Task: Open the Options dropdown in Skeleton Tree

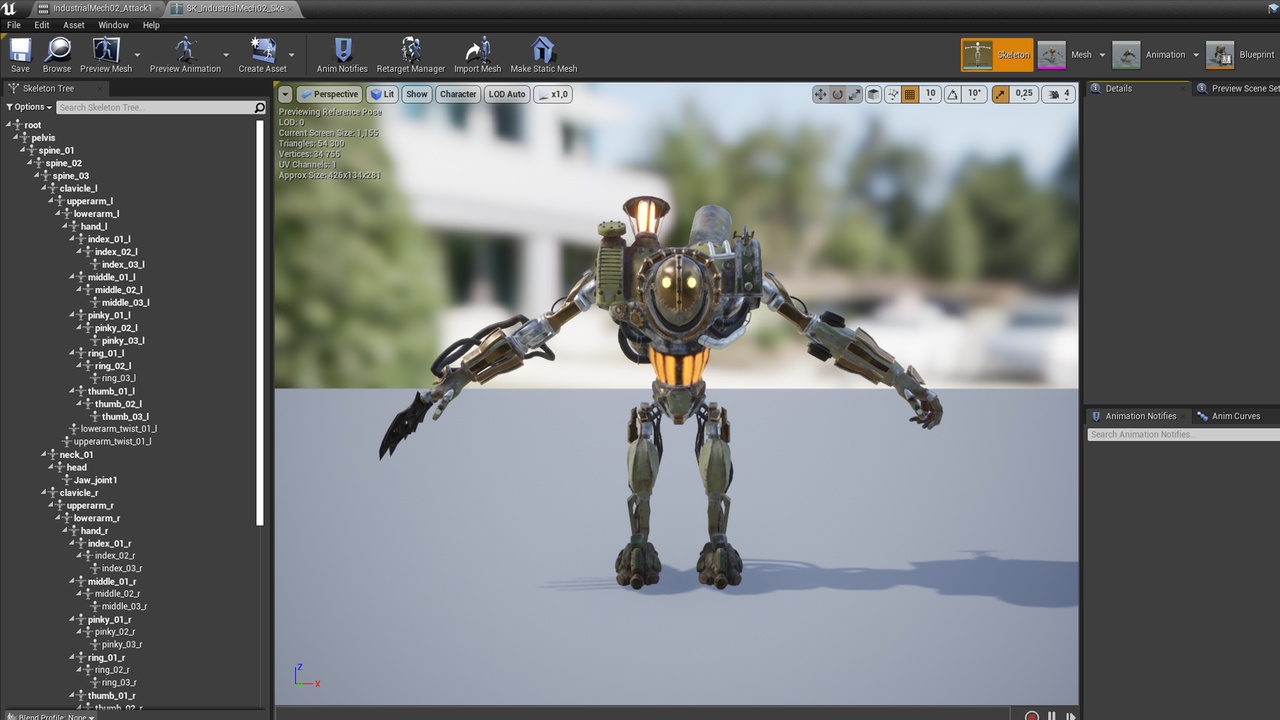Action: [29, 107]
